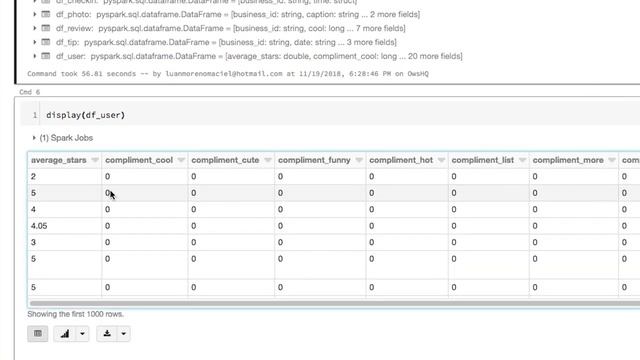Expand df_tip DataFrame schema
640x360 pixels.
[x=35, y=42]
